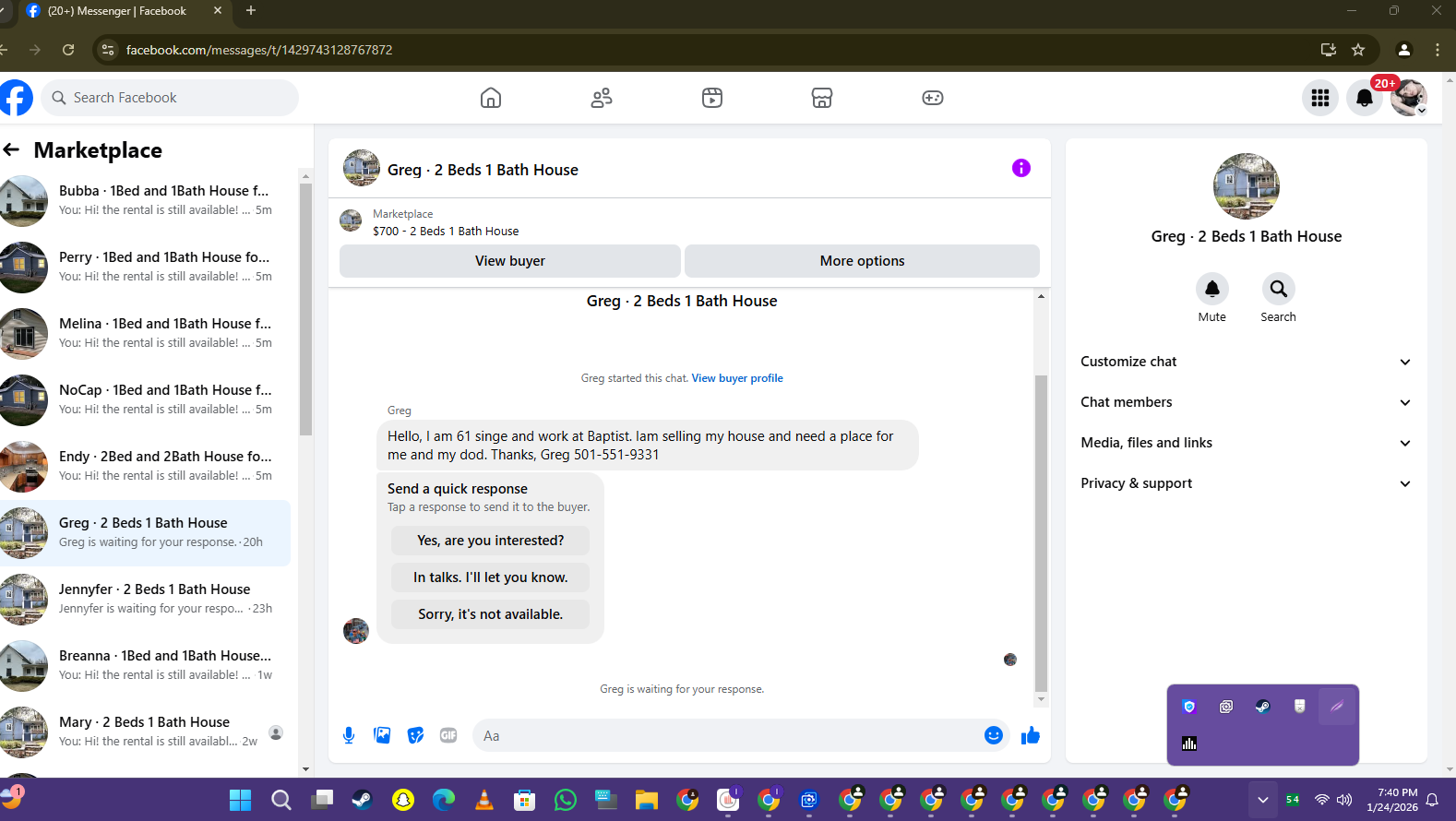Send quick response 'Yes, are you interested?'
The width and height of the screenshot is (1456, 821).
(490, 541)
